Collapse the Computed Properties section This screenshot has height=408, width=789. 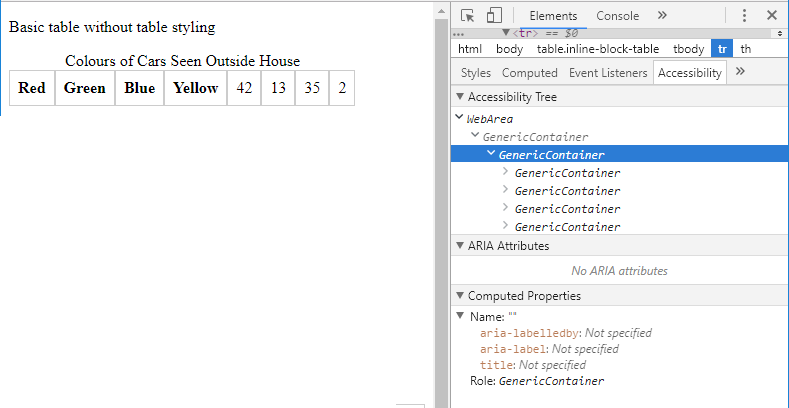point(459,295)
